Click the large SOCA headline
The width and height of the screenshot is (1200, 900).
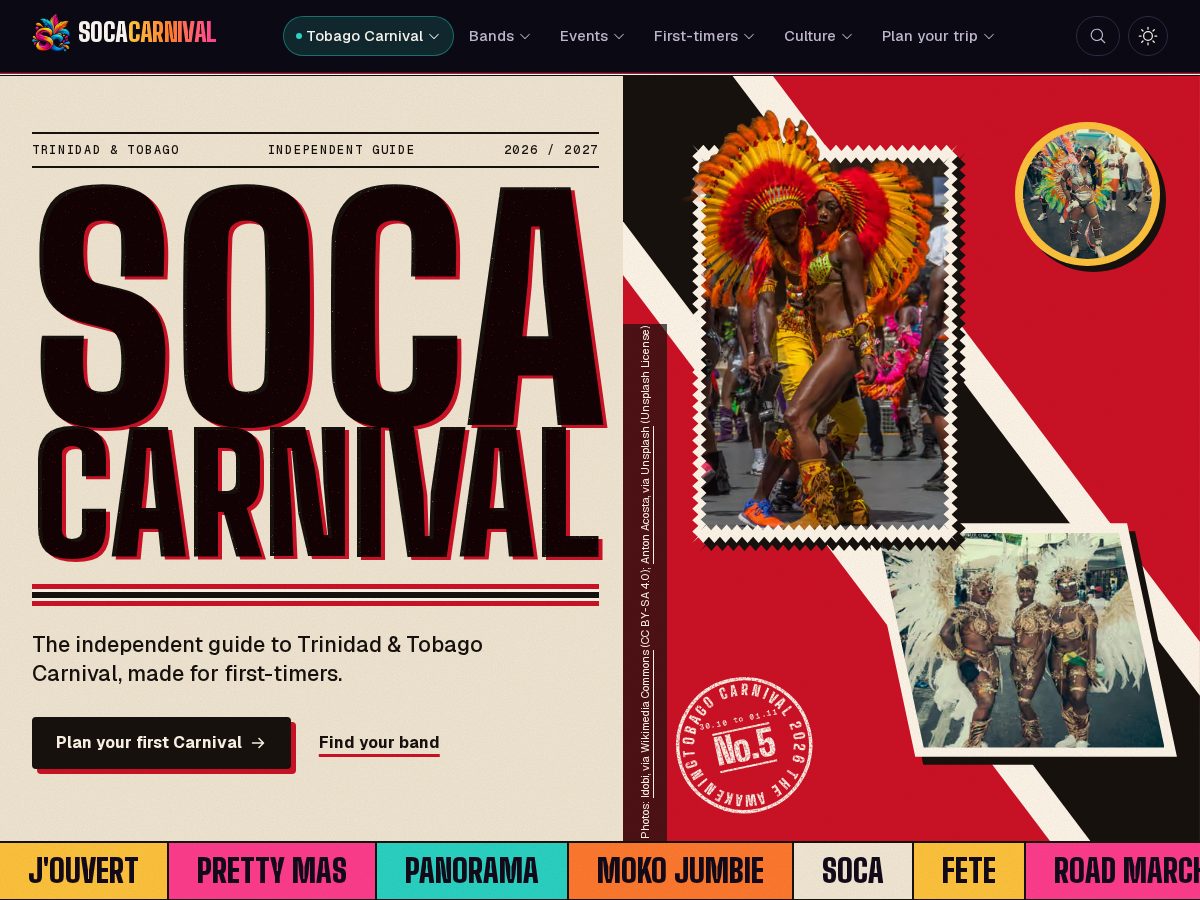coord(320,306)
